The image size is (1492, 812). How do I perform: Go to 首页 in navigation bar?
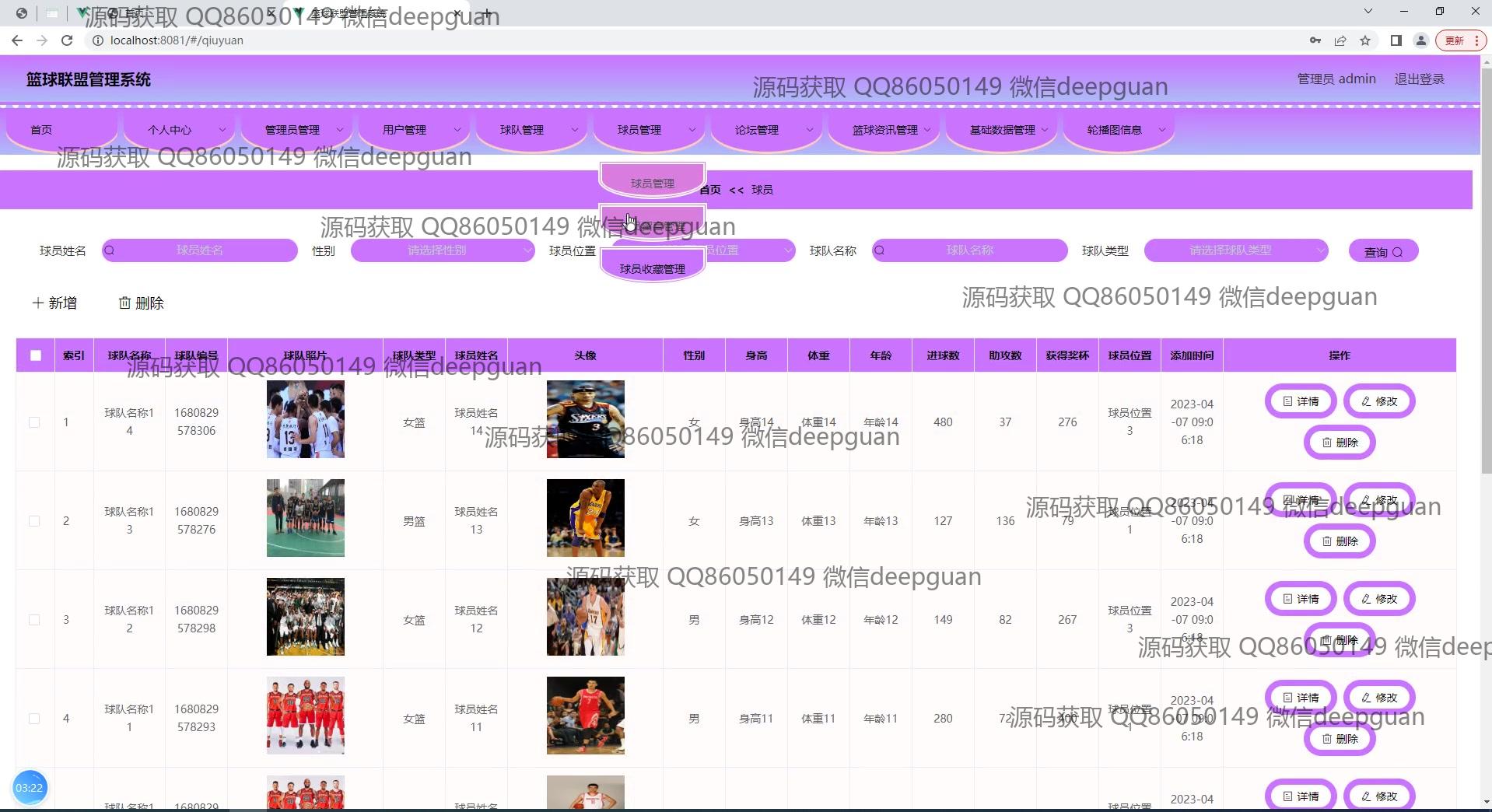(62, 130)
